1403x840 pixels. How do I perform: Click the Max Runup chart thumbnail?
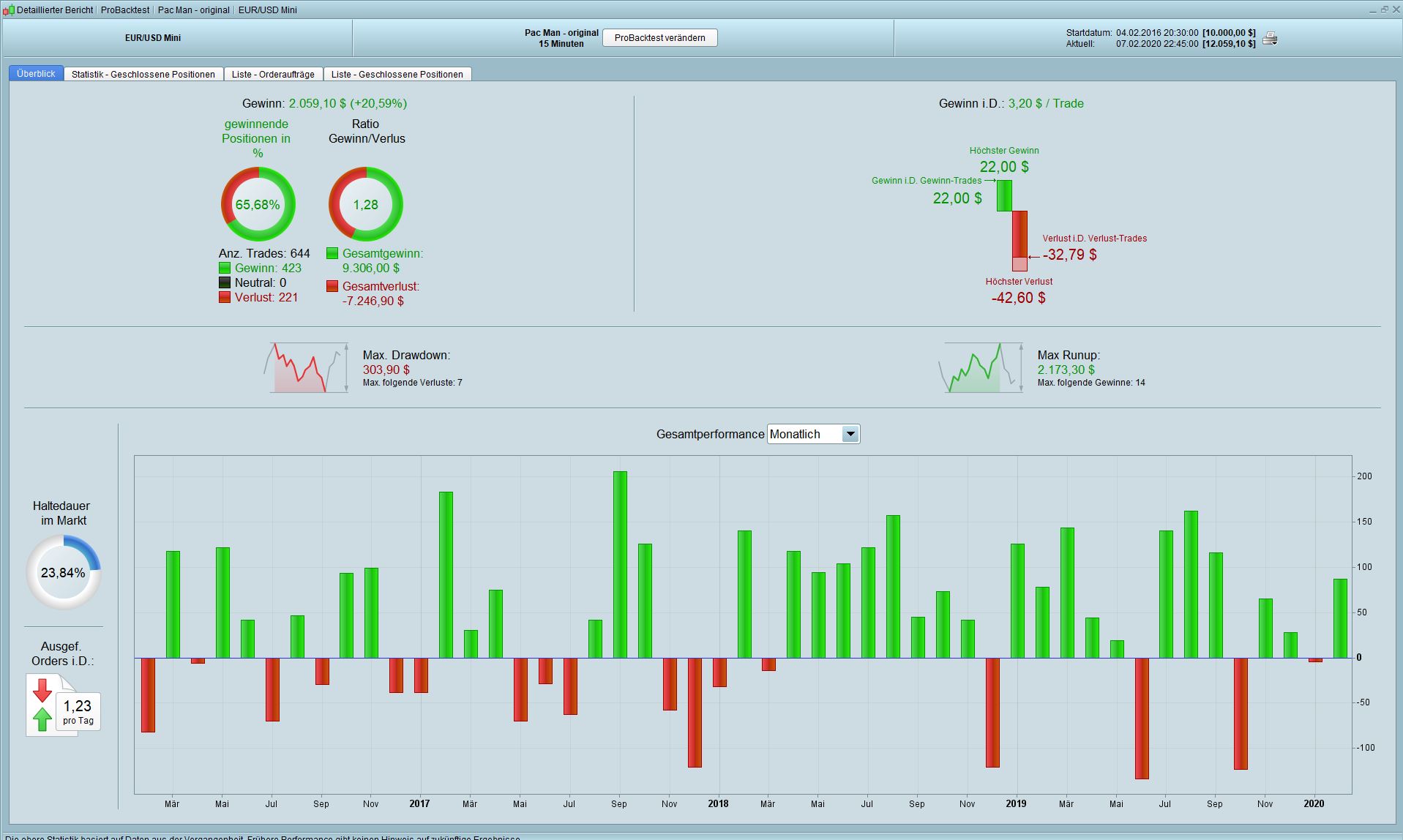[981, 367]
